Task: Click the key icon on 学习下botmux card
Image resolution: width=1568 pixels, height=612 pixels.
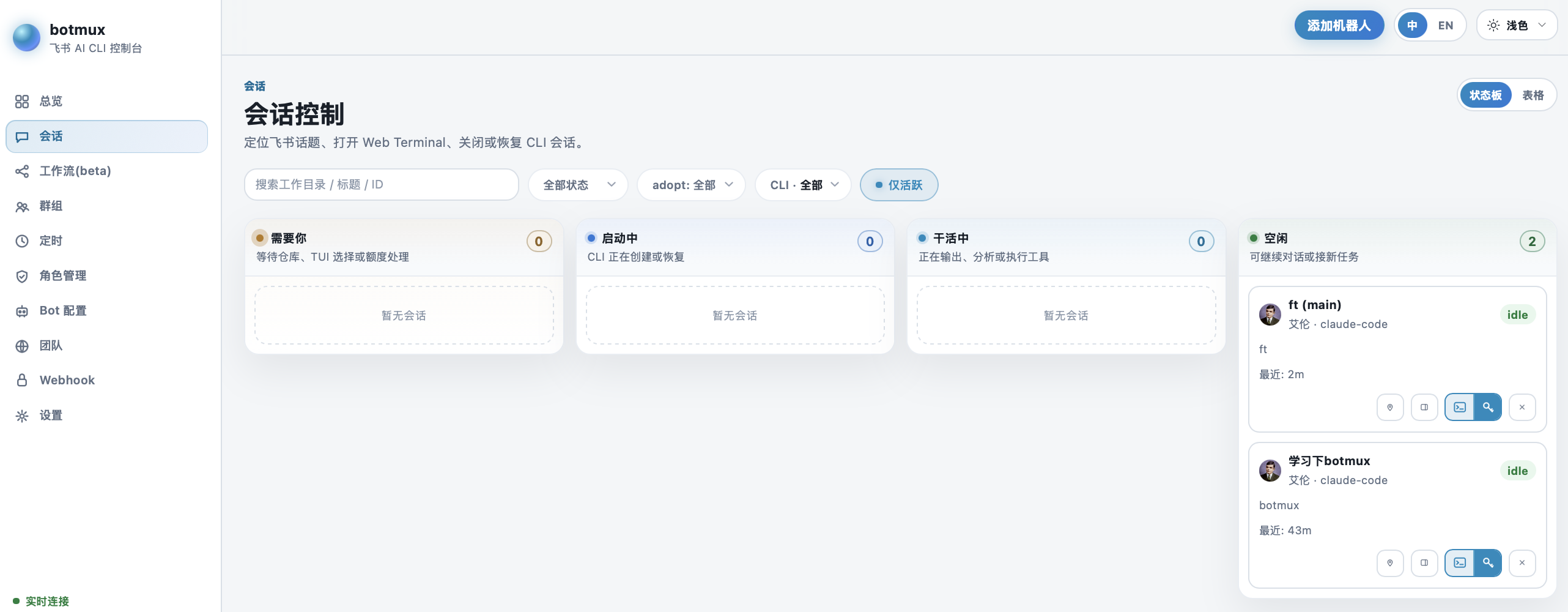Action: click(x=1488, y=563)
